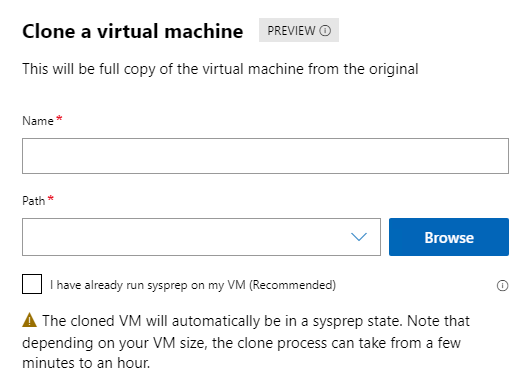Open the info tooltip beside the sysprep option
This screenshot has width=521, height=382.
[502, 286]
